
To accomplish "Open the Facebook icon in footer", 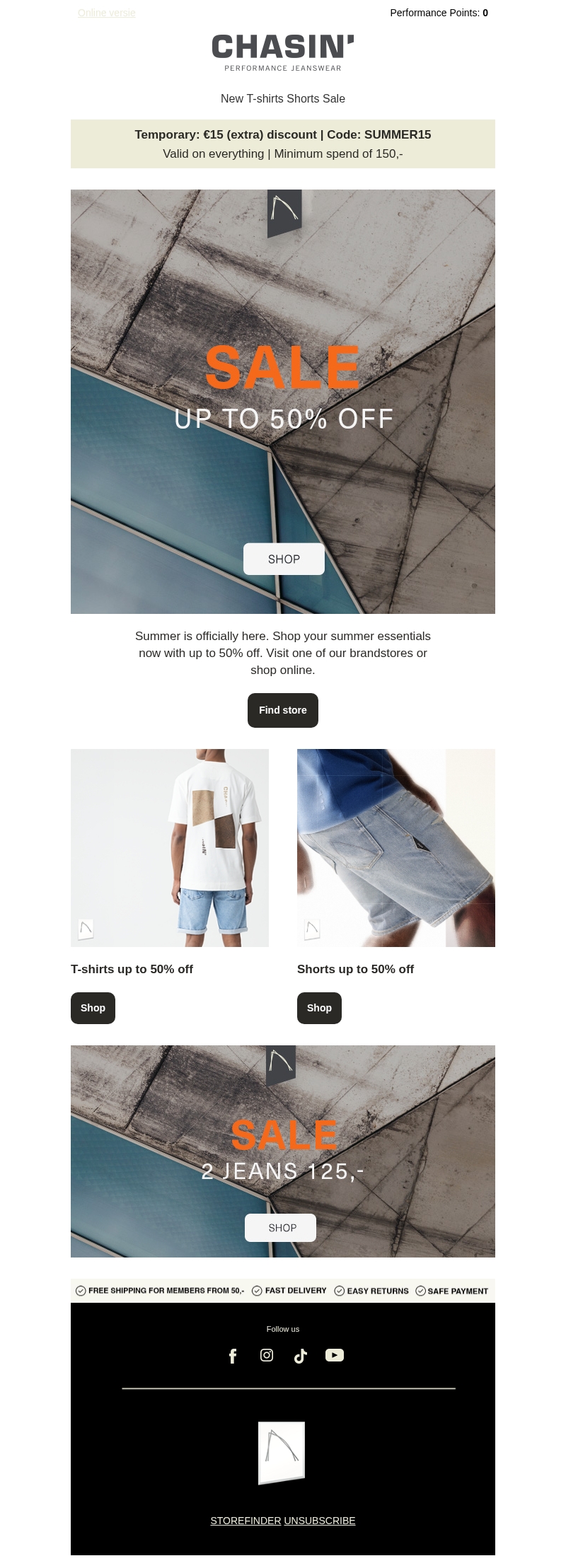I will (x=232, y=1355).
